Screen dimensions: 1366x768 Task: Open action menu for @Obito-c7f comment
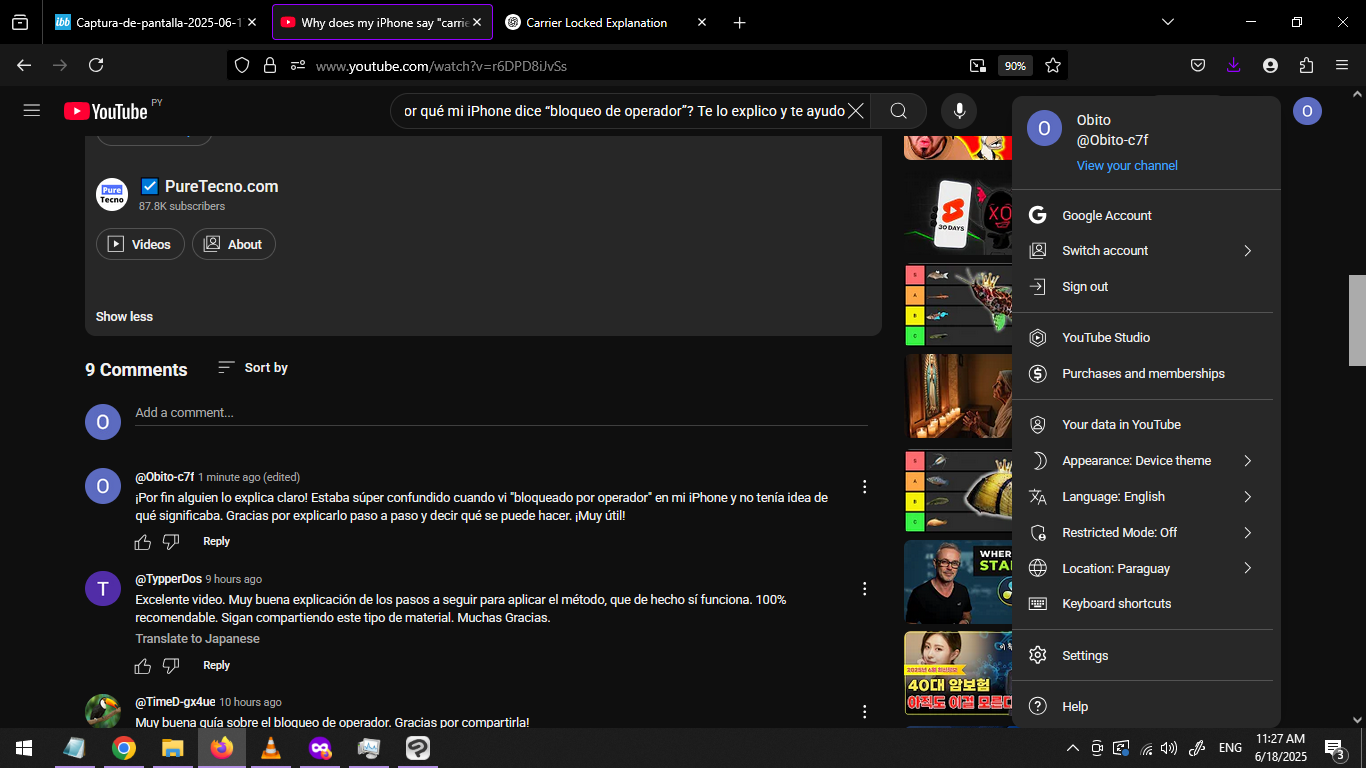coord(865,487)
